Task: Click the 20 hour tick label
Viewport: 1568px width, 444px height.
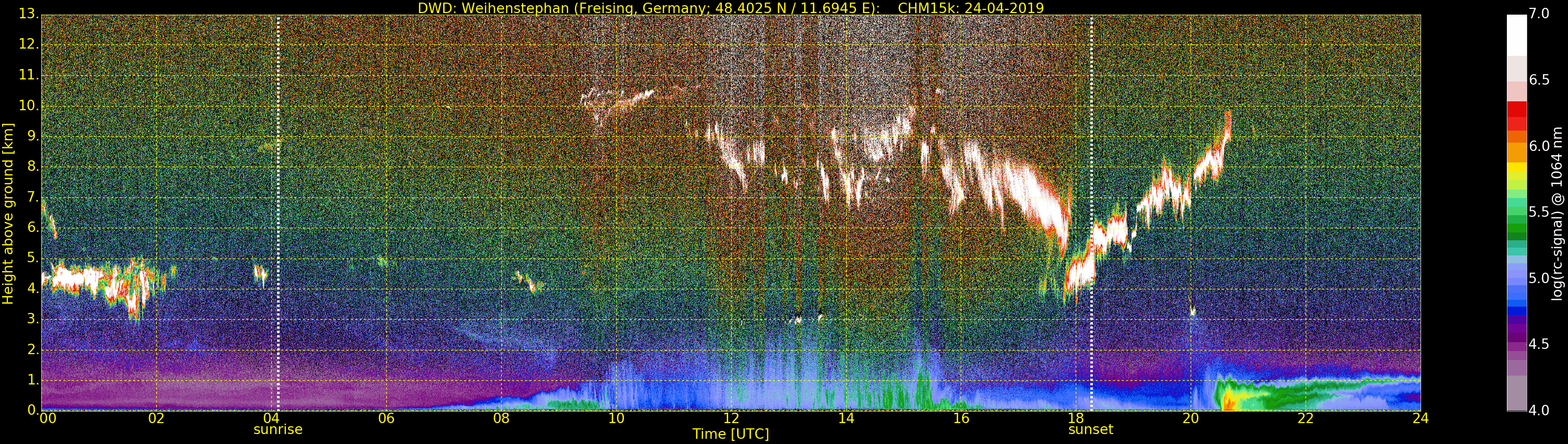Action: (x=1191, y=418)
